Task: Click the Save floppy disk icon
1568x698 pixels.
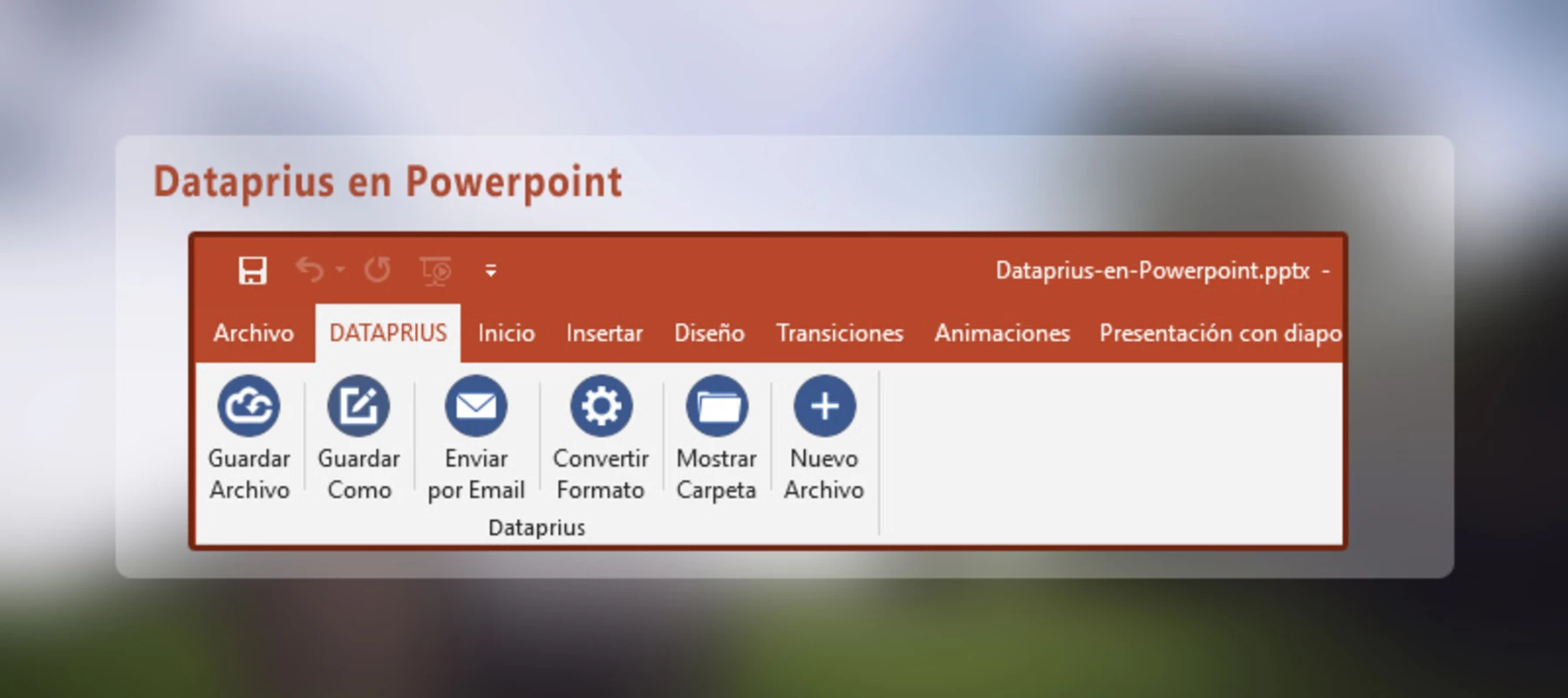Action: [253, 270]
